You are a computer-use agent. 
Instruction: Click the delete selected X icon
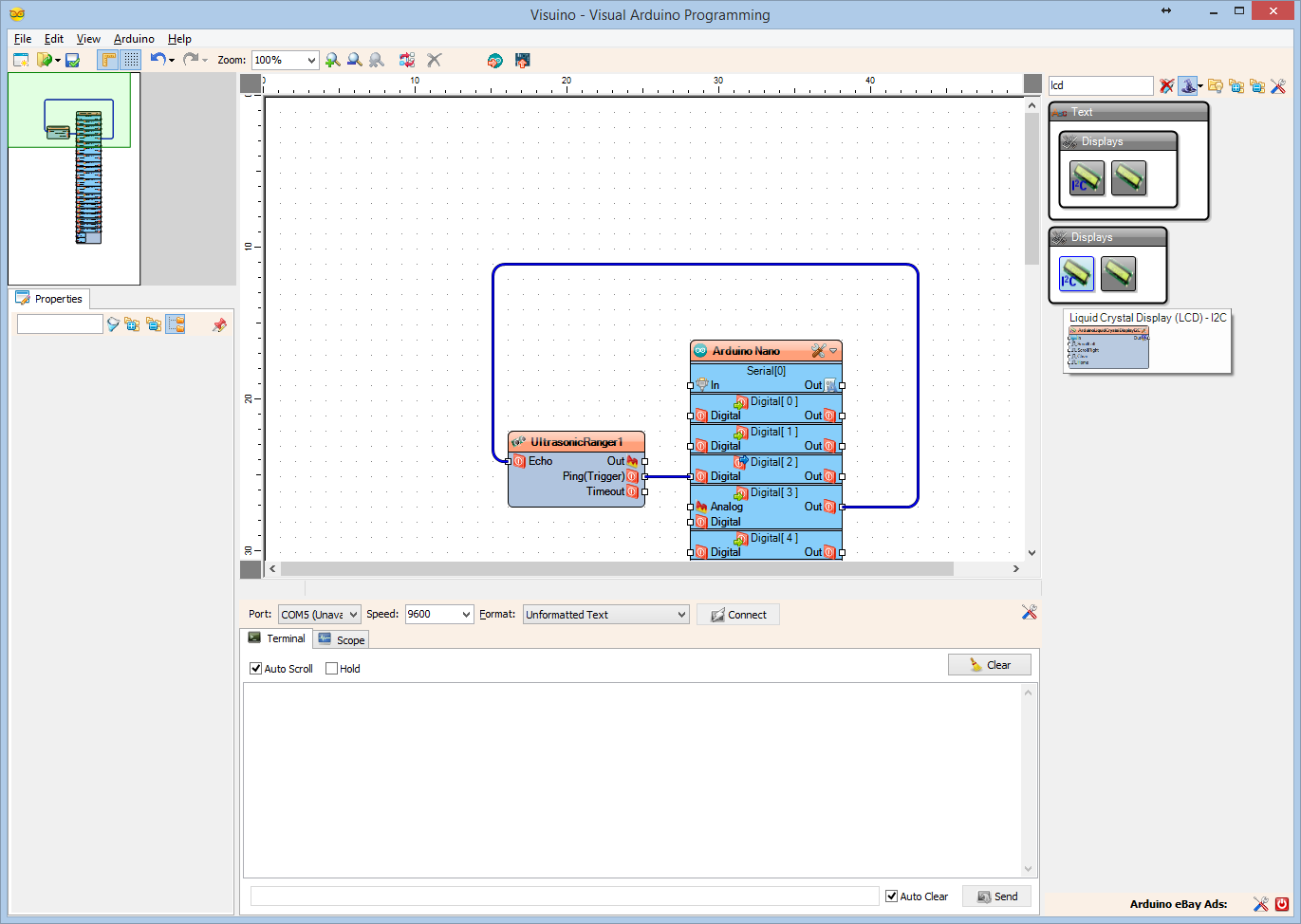click(435, 60)
